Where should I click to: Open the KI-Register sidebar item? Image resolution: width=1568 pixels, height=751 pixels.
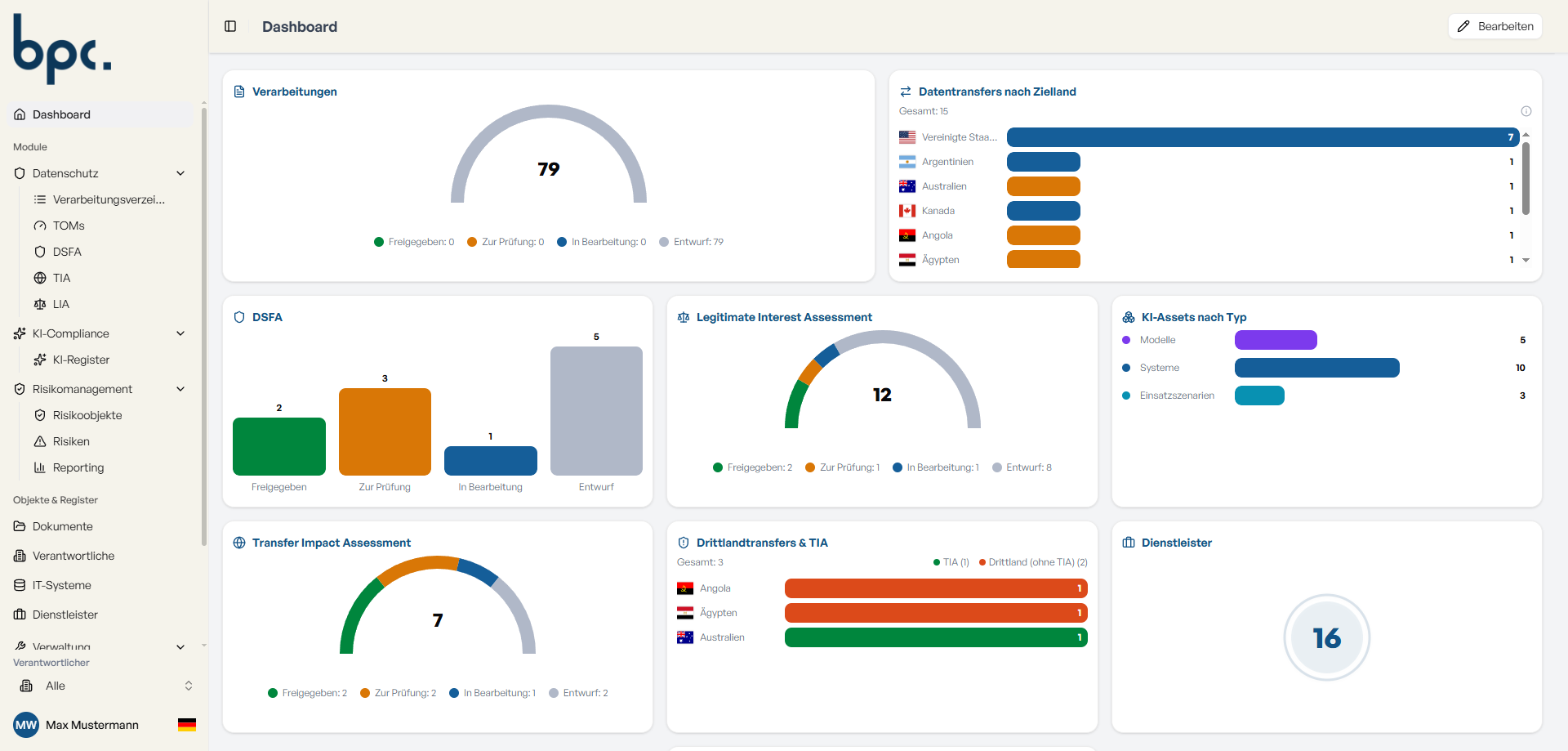coord(81,360)
